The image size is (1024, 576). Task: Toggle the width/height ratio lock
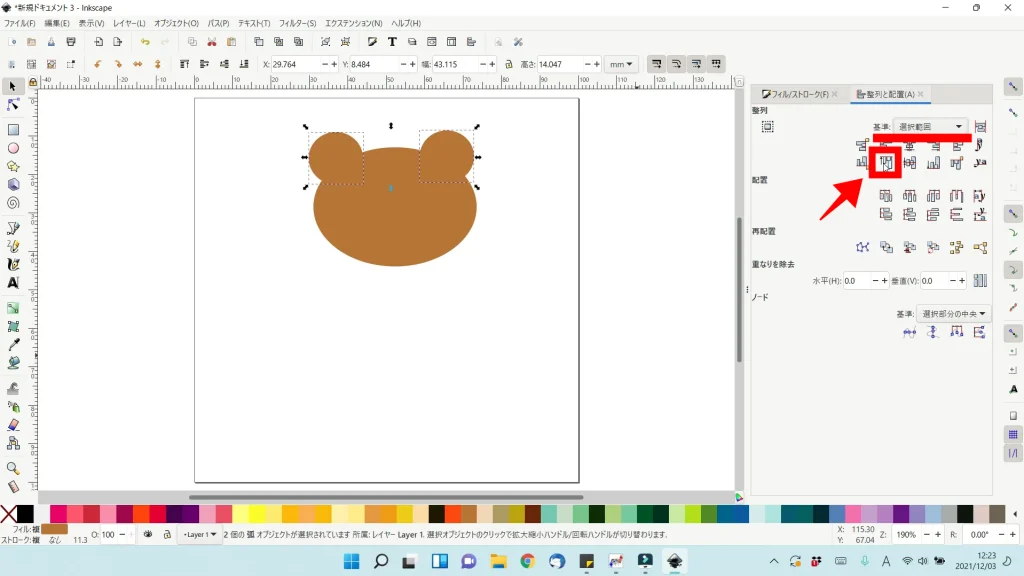click(x=509, y=64)
